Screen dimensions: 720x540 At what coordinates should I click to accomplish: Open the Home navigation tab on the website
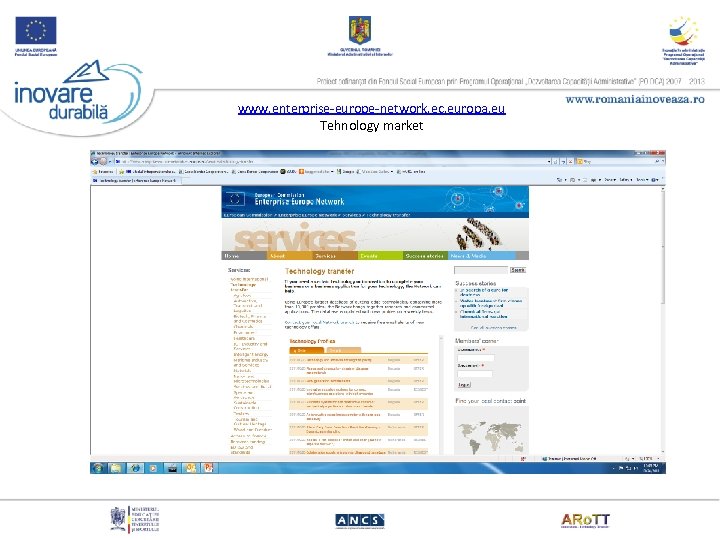point(244,256)
